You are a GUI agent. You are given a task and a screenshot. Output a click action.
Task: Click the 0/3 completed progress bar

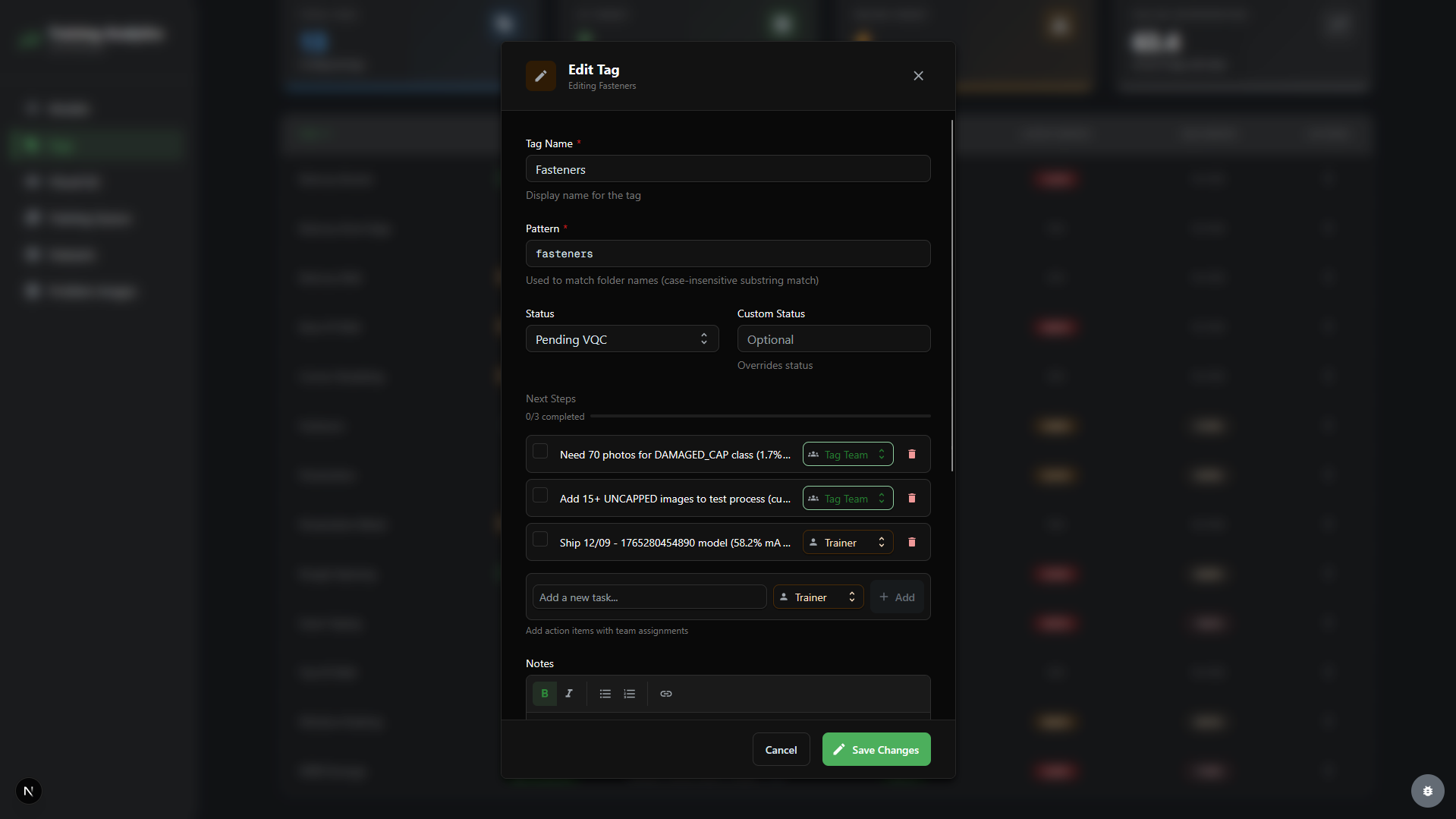[760, 416]
